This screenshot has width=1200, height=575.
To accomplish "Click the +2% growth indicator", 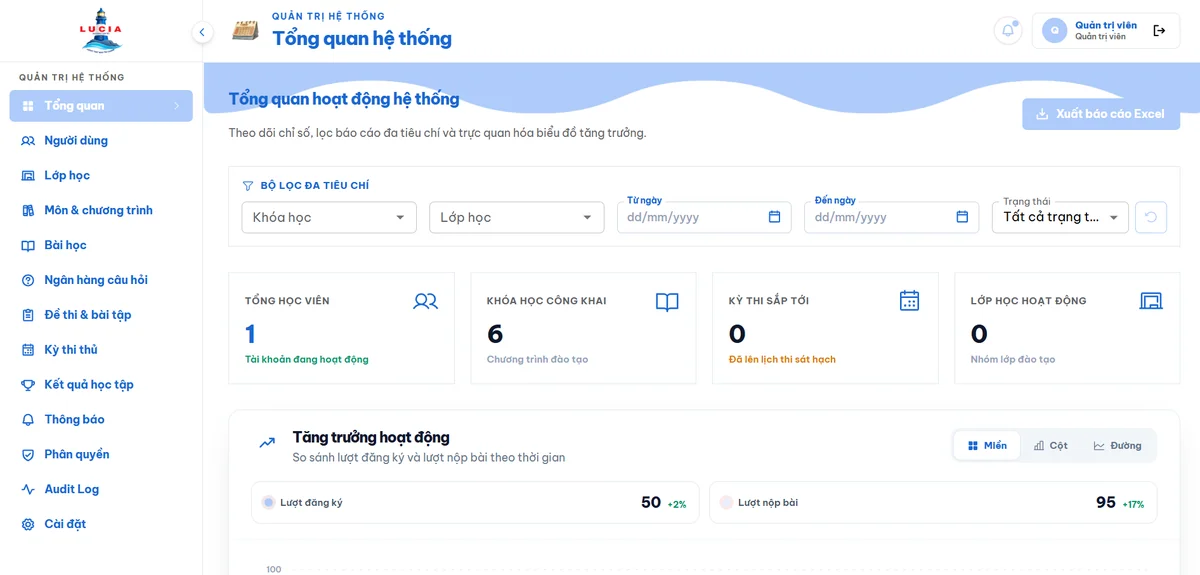I will pyautogui.click(x=677, y=505).
